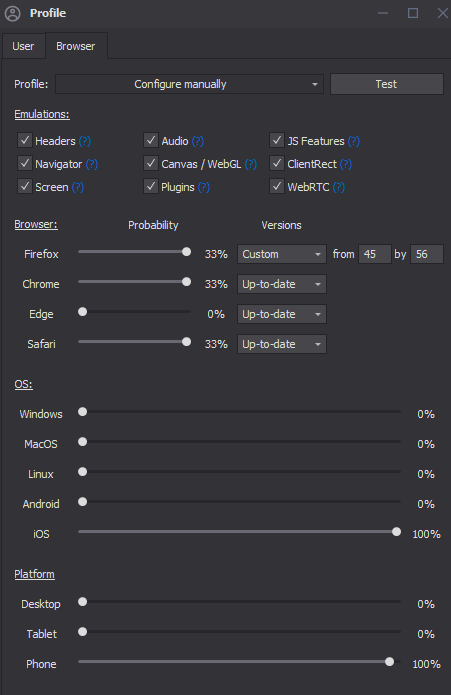Click the Edge probability slider handle
The width and height of the screenshot is (451, 695).
[x=82, y=312]
